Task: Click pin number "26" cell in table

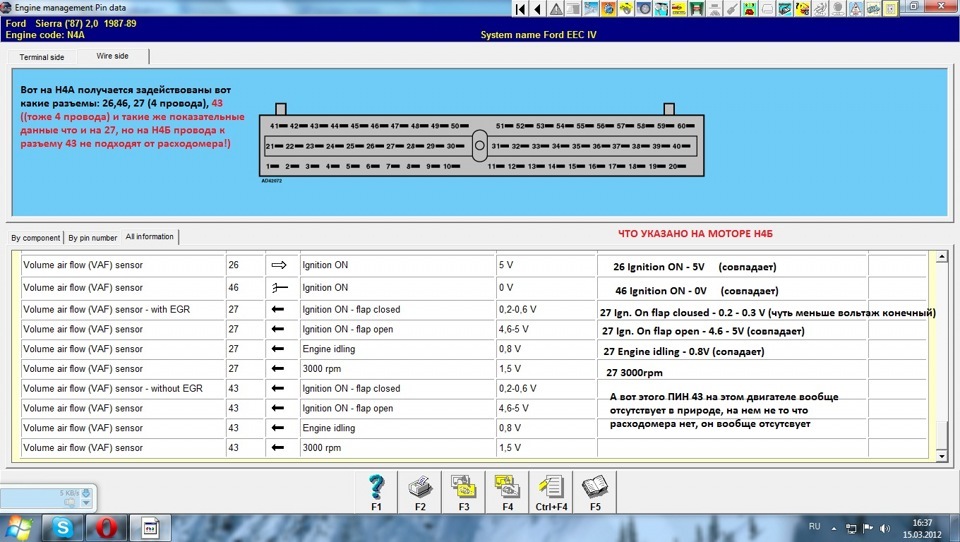Action: point(245,265)
